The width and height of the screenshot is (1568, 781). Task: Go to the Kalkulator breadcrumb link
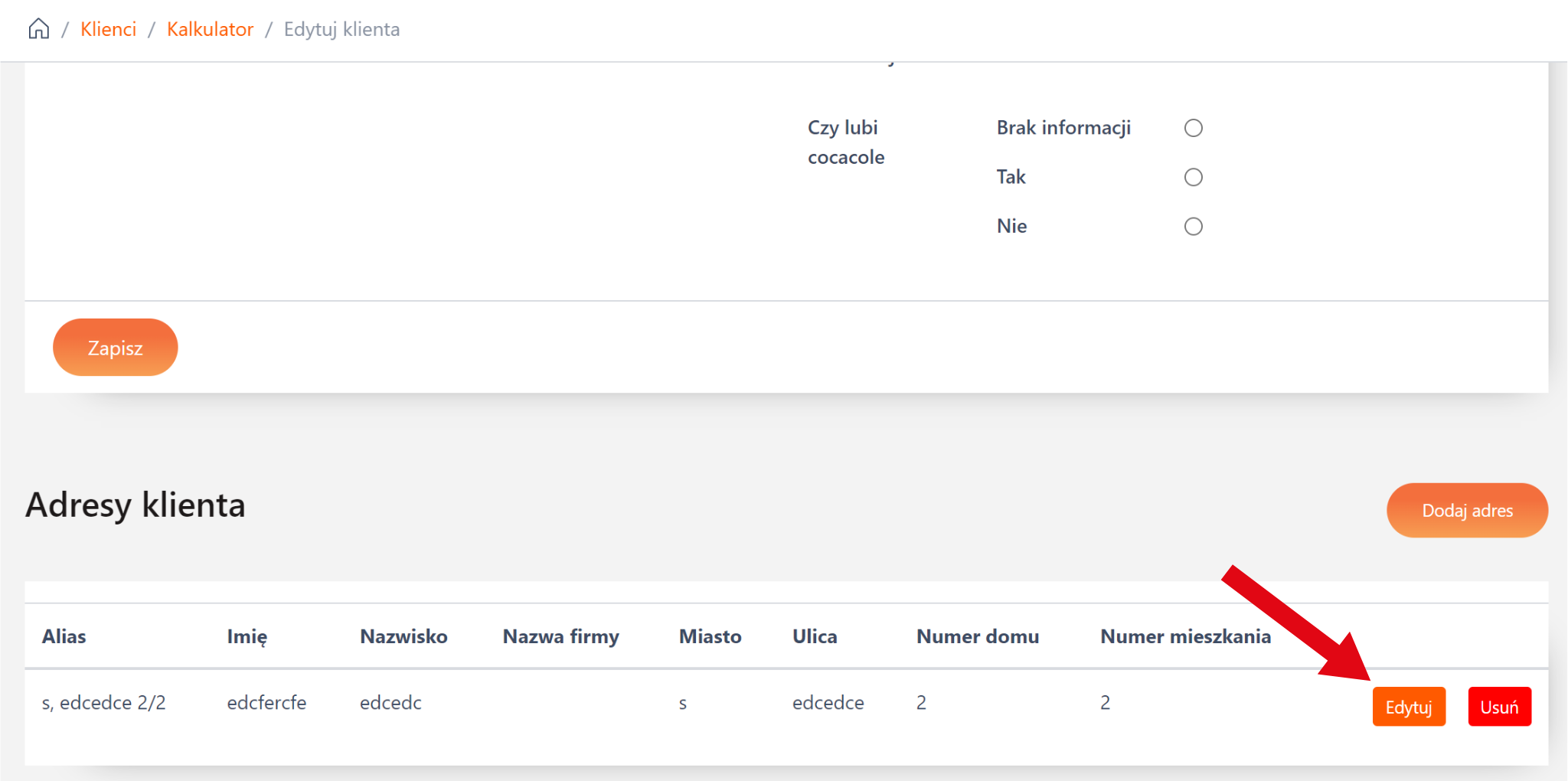[210, 29]
